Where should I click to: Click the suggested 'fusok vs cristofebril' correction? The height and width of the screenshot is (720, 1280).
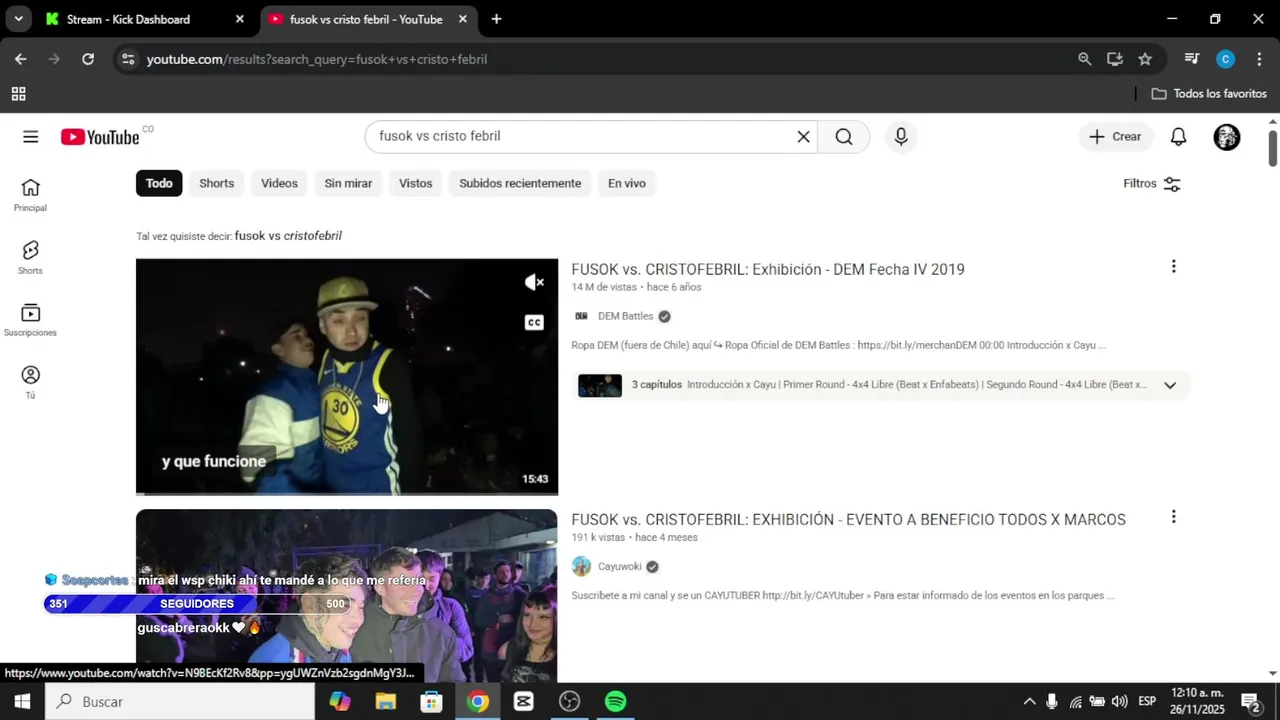tap(288, 236)
